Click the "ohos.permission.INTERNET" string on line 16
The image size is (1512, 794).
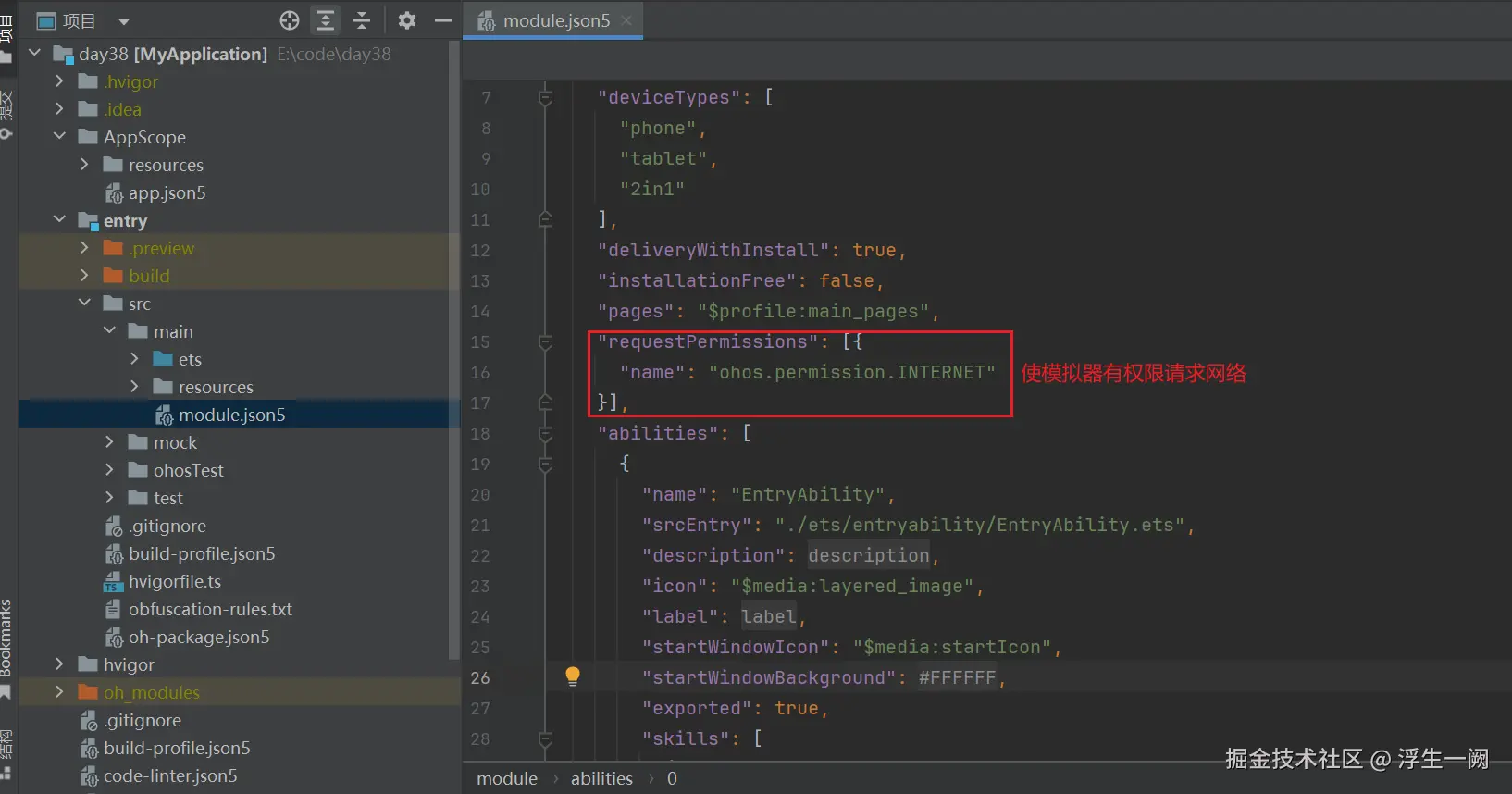tap(852, 372)
